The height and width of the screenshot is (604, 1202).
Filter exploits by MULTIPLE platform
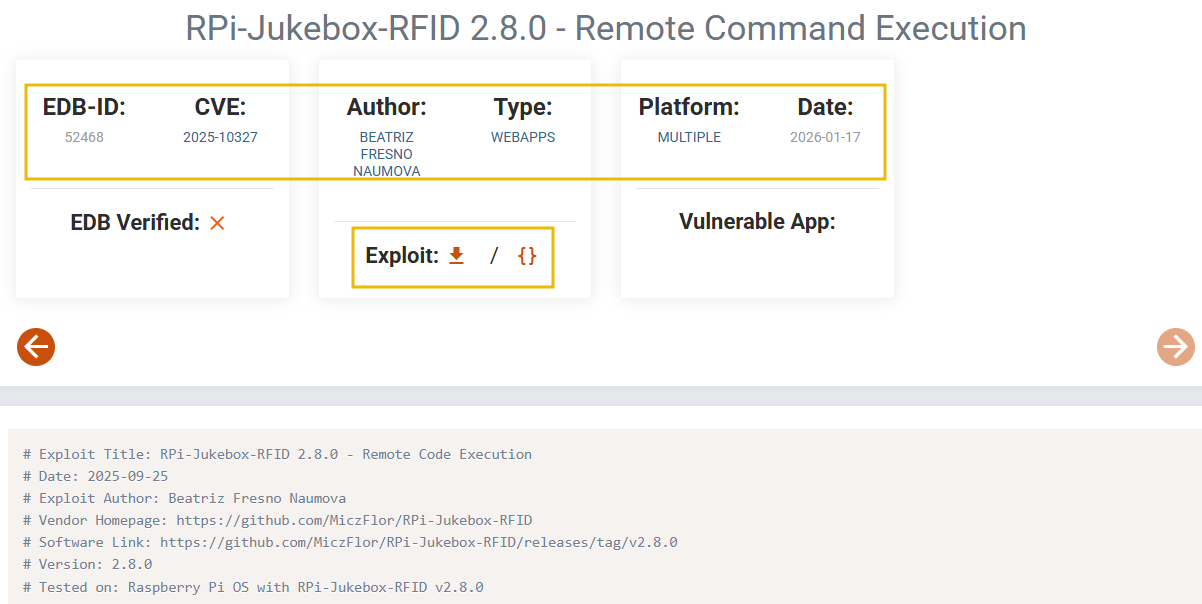click(x=689, y=137)
